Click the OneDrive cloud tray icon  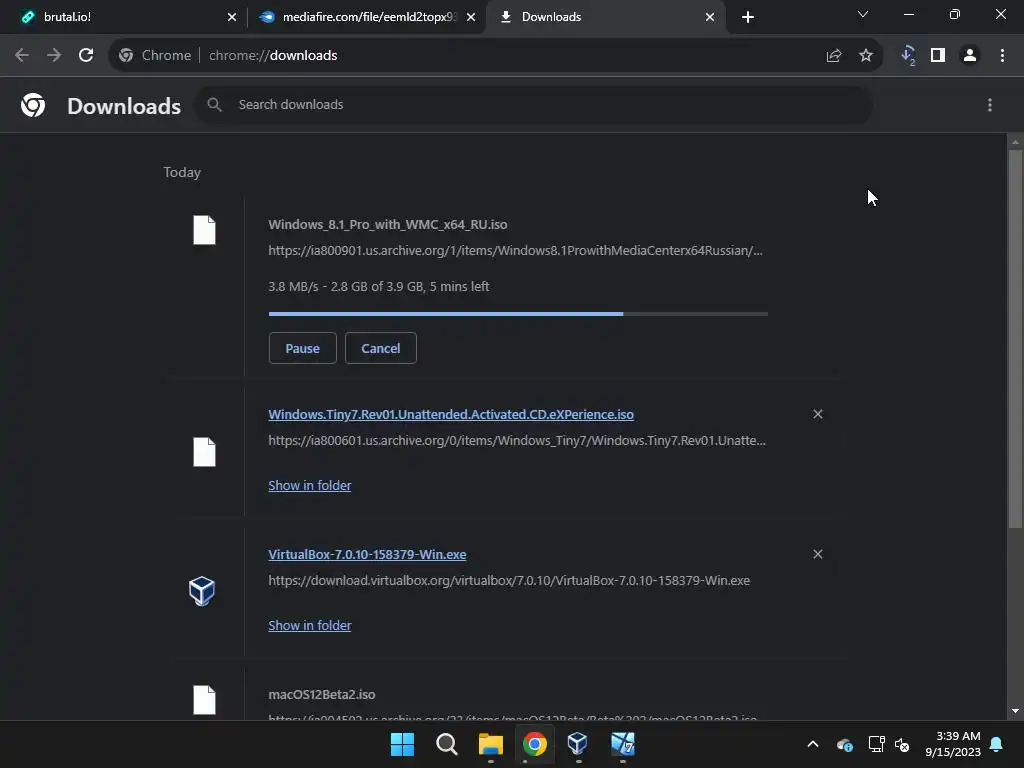pos(844,744)
